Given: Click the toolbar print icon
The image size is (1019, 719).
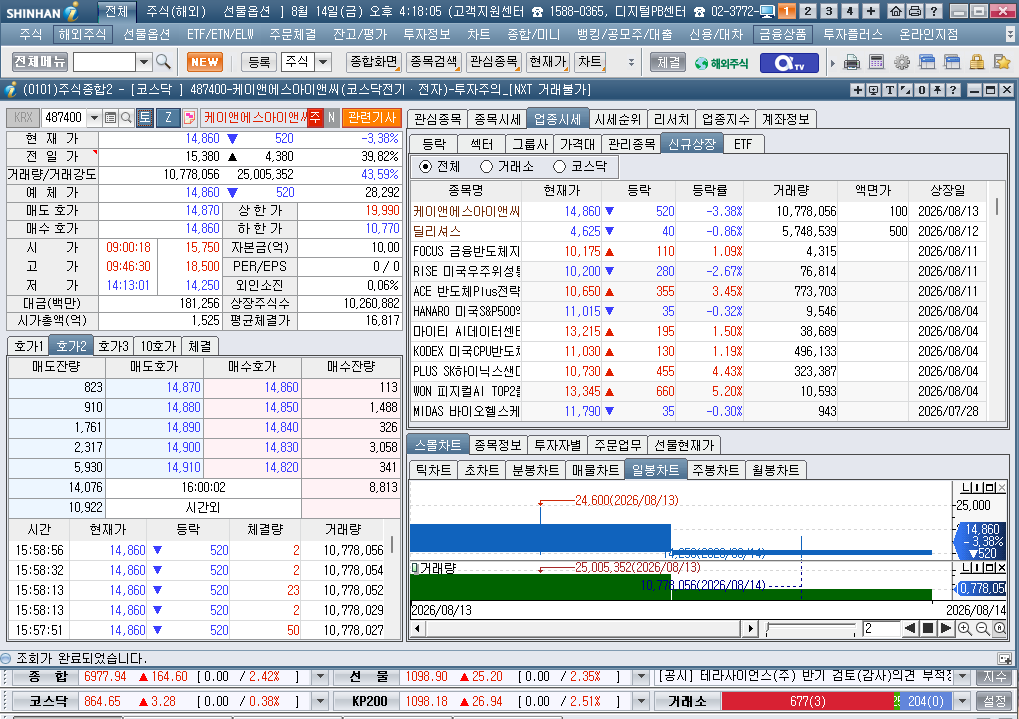Looking at the screenshot, I should (x=851, y=62).
